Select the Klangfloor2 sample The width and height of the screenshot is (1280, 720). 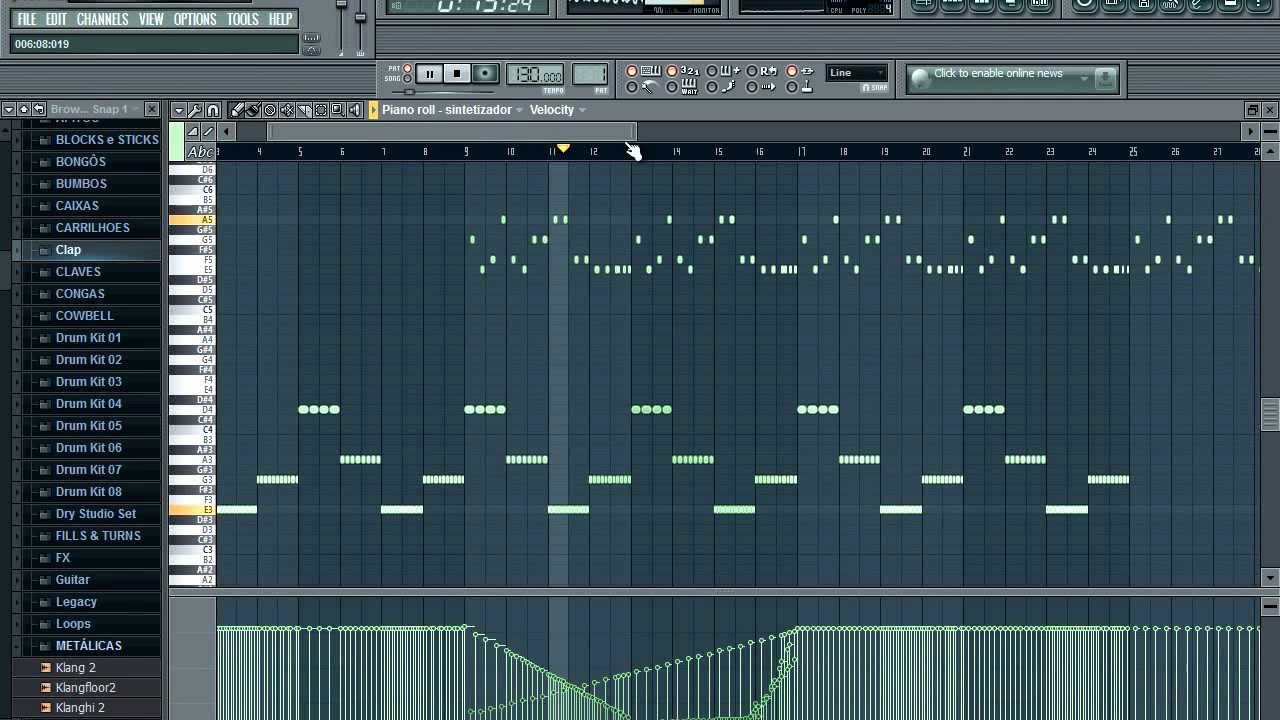point(85,688)
